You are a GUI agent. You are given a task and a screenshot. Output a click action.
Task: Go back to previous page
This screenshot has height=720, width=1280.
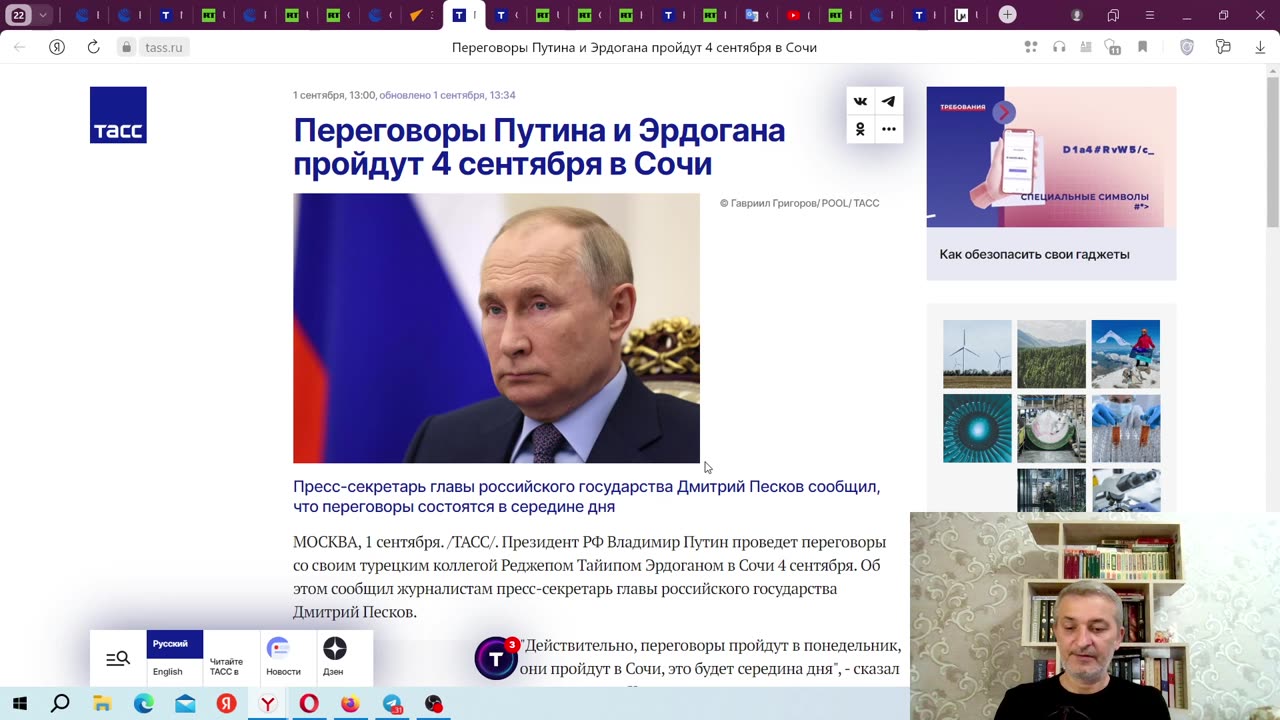click(x=19, y=47)
